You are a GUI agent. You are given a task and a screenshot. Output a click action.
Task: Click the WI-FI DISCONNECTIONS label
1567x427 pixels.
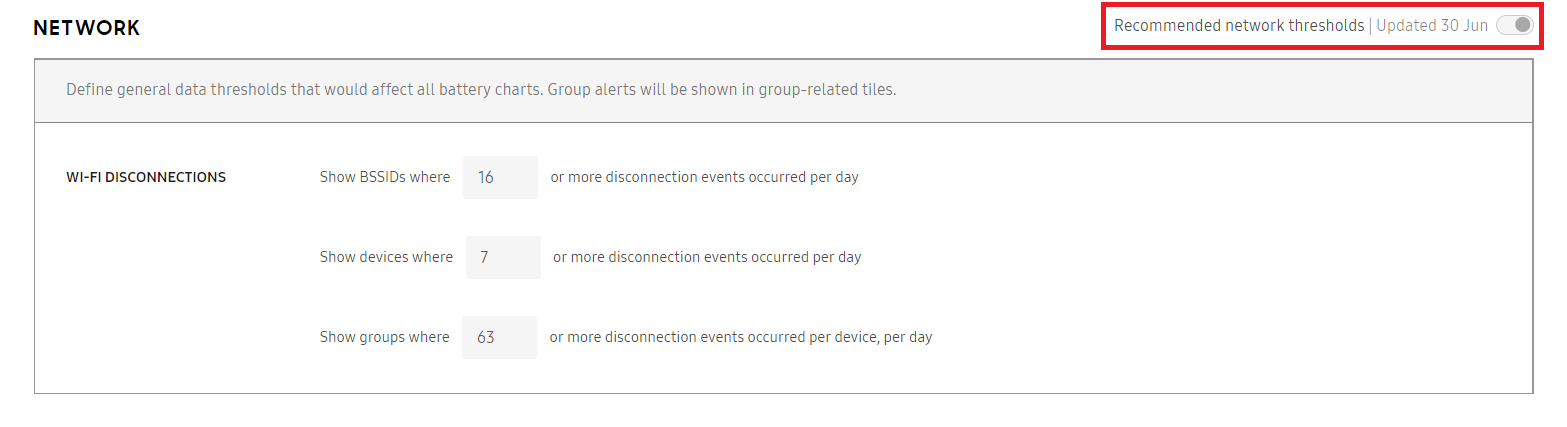click(146, 177)
